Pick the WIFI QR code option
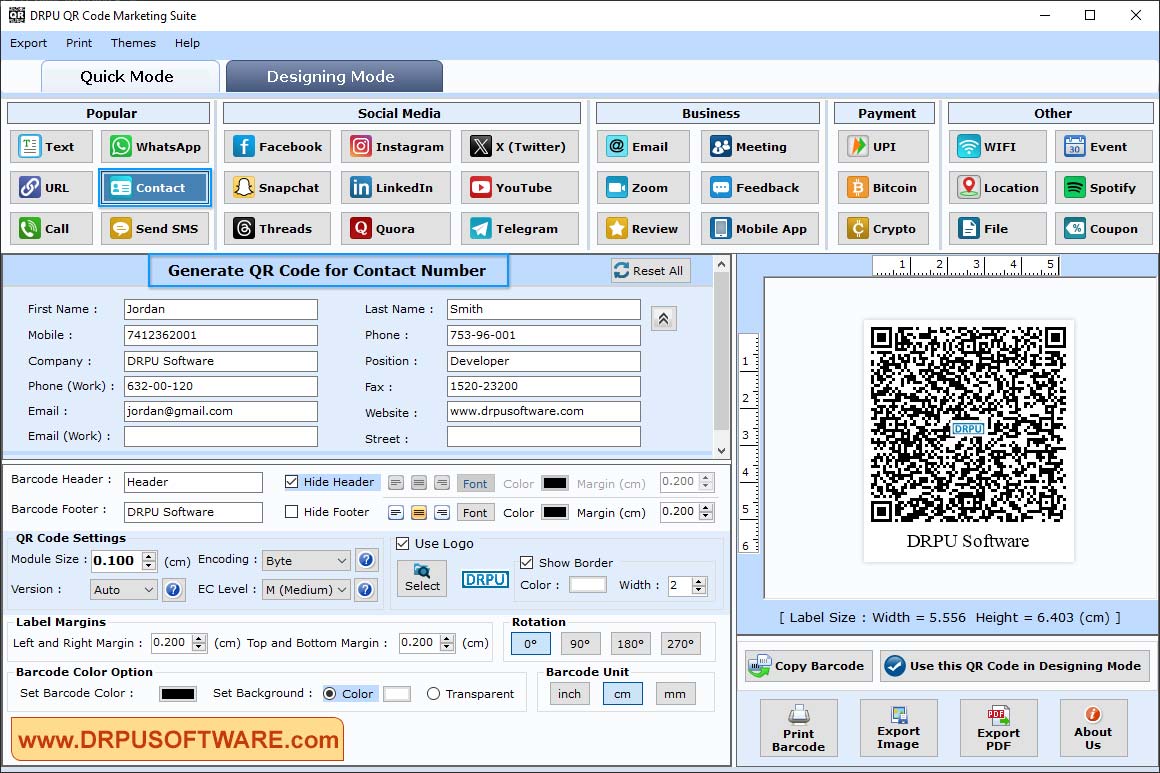Viewport: 1160px width, 773px height. (x=998, y=146)
